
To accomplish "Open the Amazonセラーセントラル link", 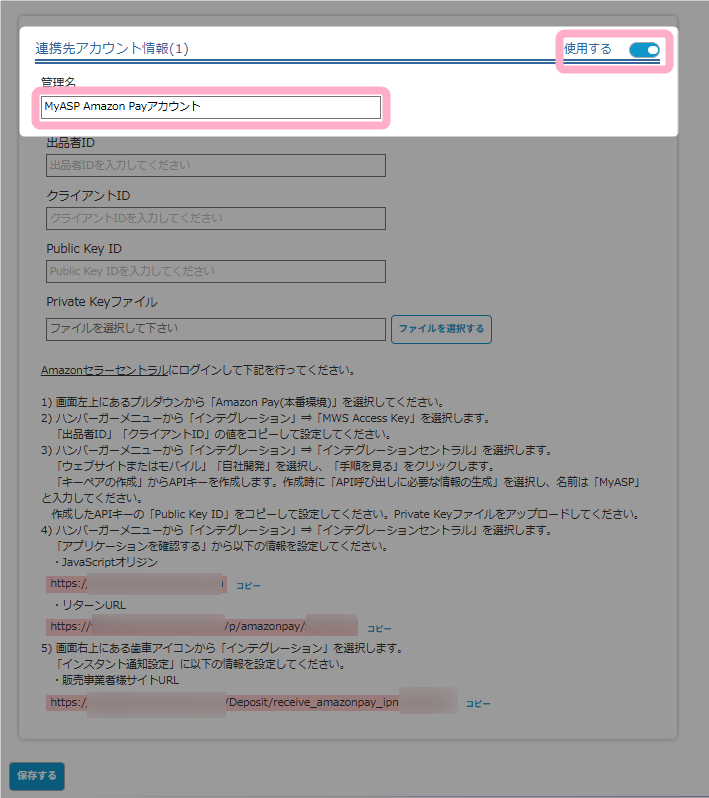I will click(104, 370).
